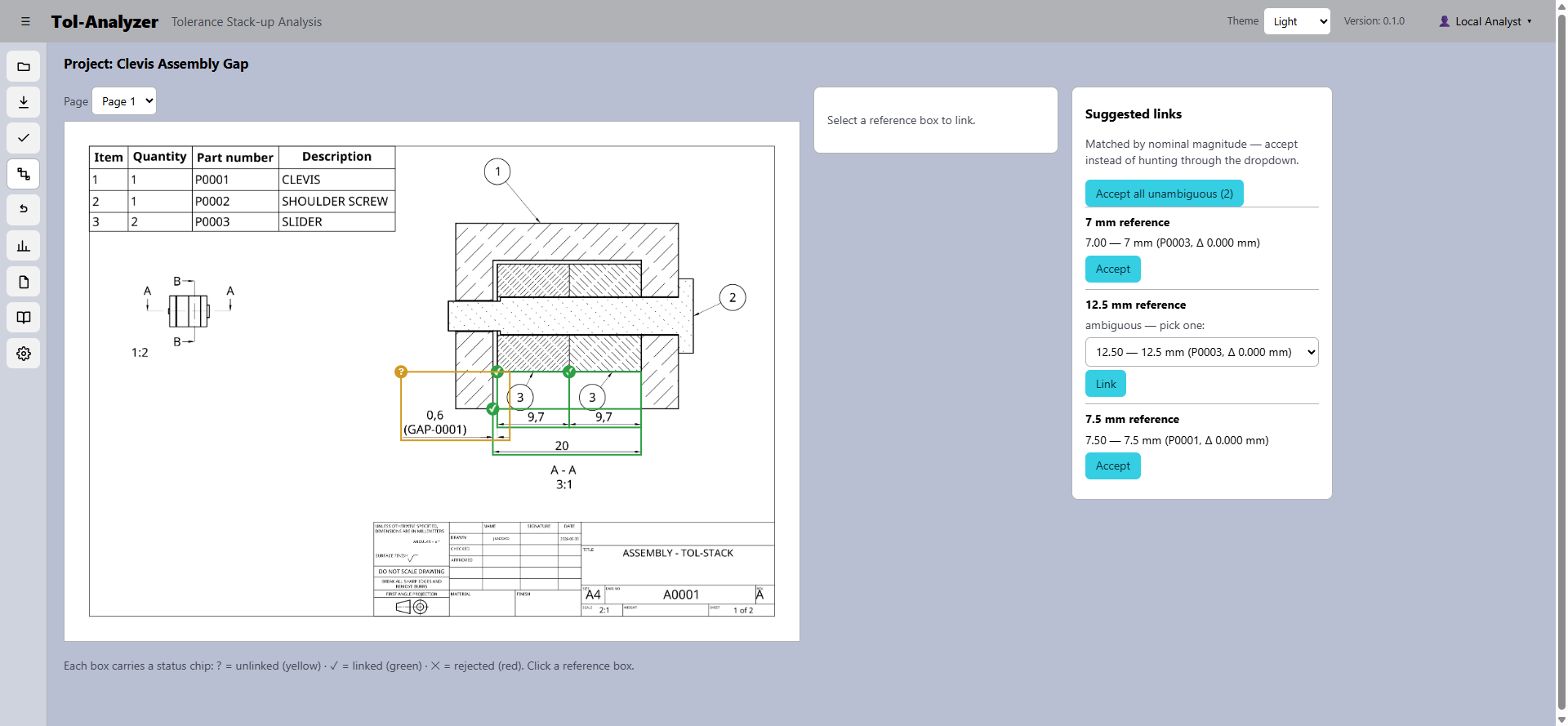Click Link for the 12.5 mm reference
The width and height of the screenshot is (1568, 726).
[x=1106, y=384]
